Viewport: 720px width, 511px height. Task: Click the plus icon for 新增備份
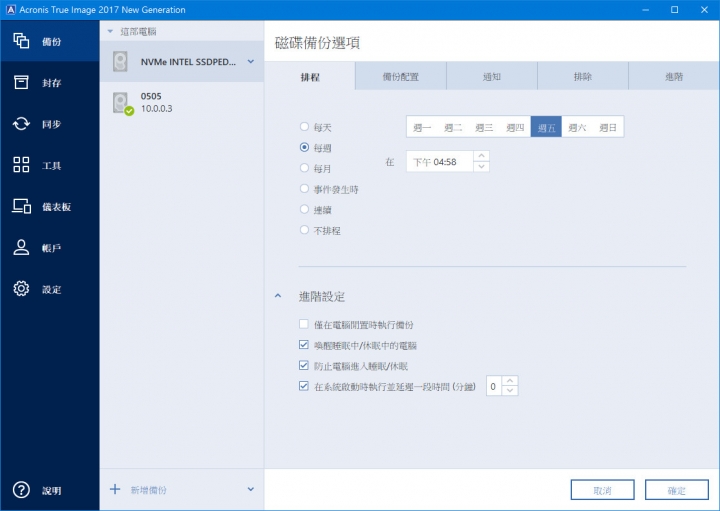point(115,489)
